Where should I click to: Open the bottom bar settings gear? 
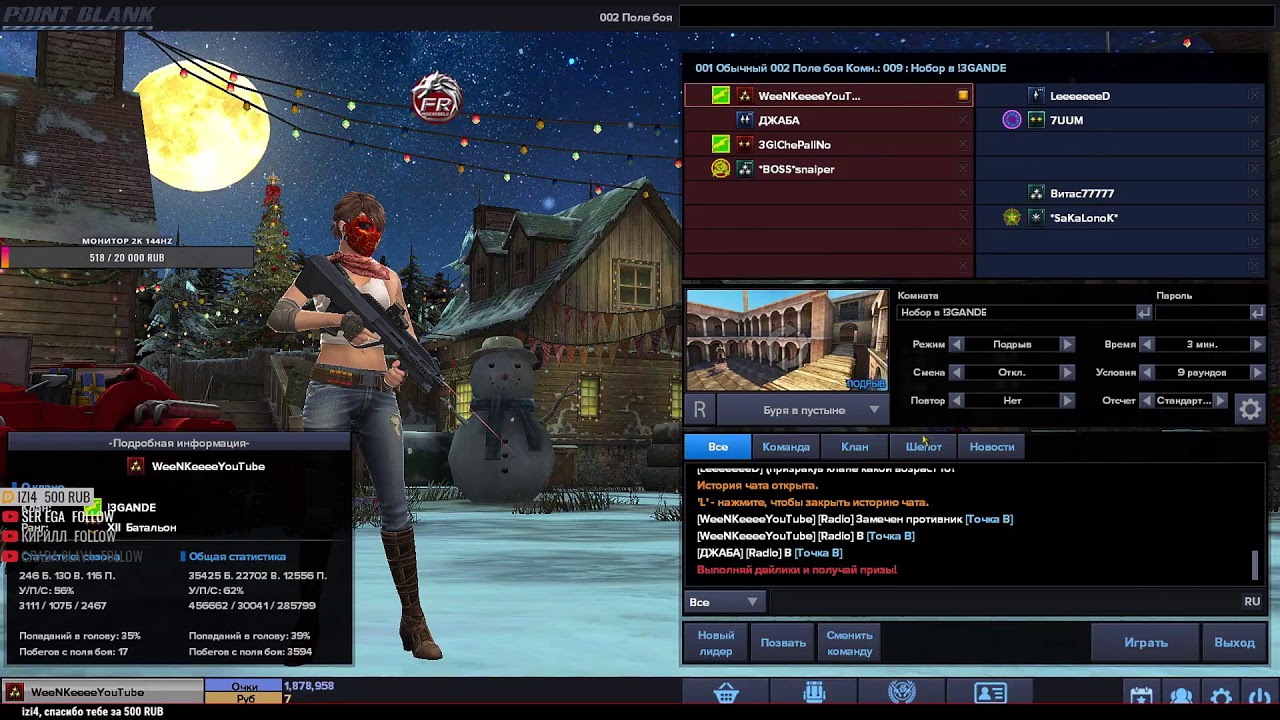click(x=1221, y=696)
